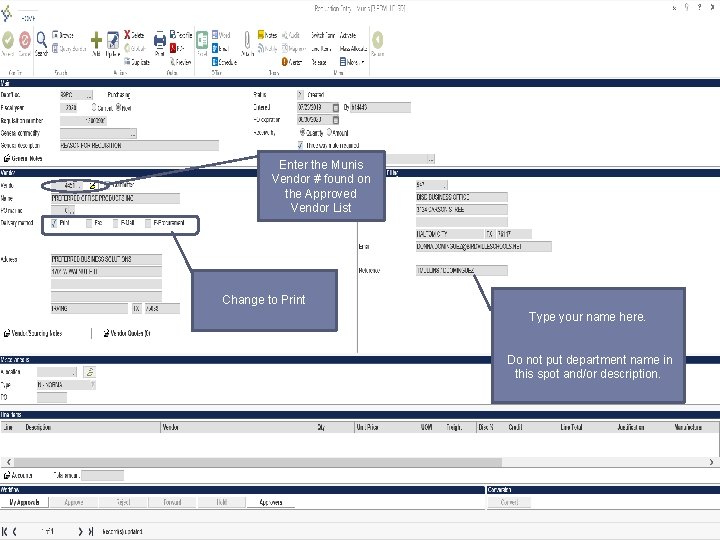This screenshot has height=540, width=720.
Task: Click the Reference input field
Action: (461, 270)
